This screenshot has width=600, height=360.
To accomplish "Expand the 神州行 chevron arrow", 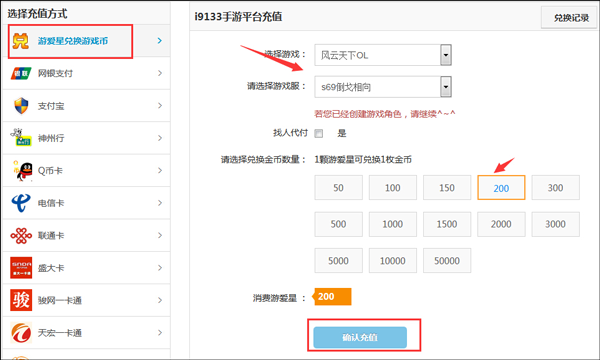I will coord(160,138).
